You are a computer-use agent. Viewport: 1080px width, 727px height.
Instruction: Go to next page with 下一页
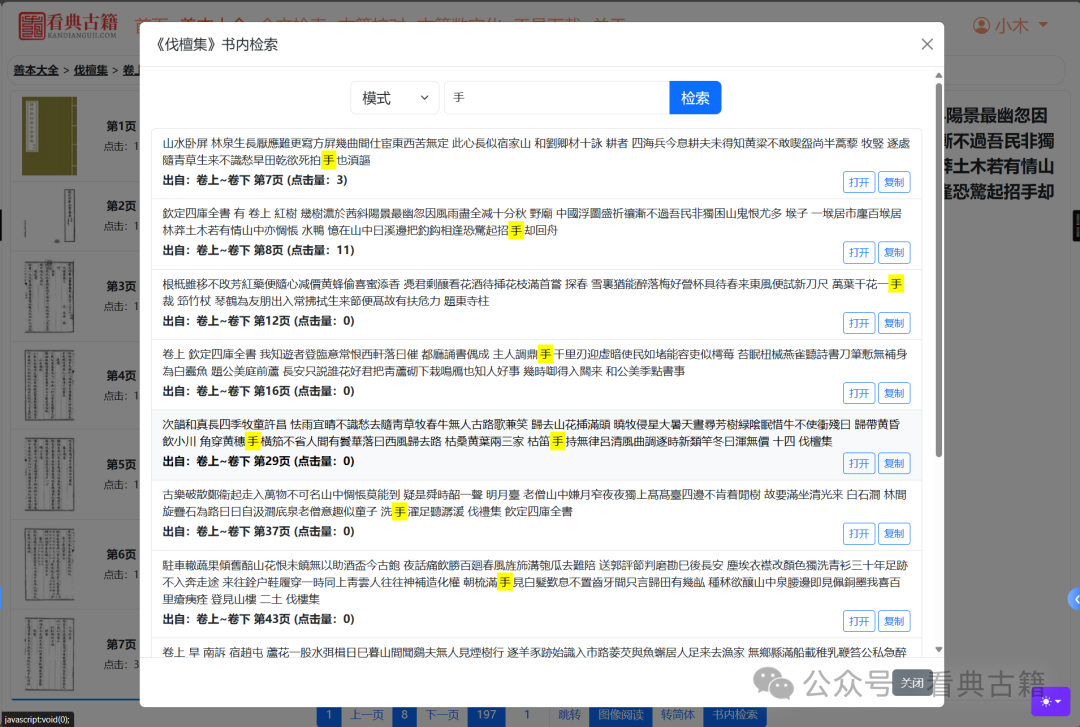pos(441,714)
